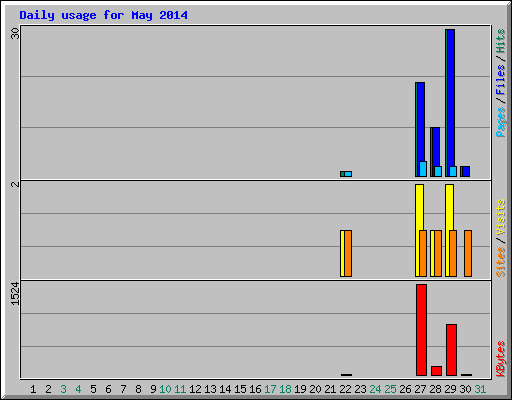
Task: Click day 7 on the x-axis
Action: pyautogui.click(x=123, y=389)
